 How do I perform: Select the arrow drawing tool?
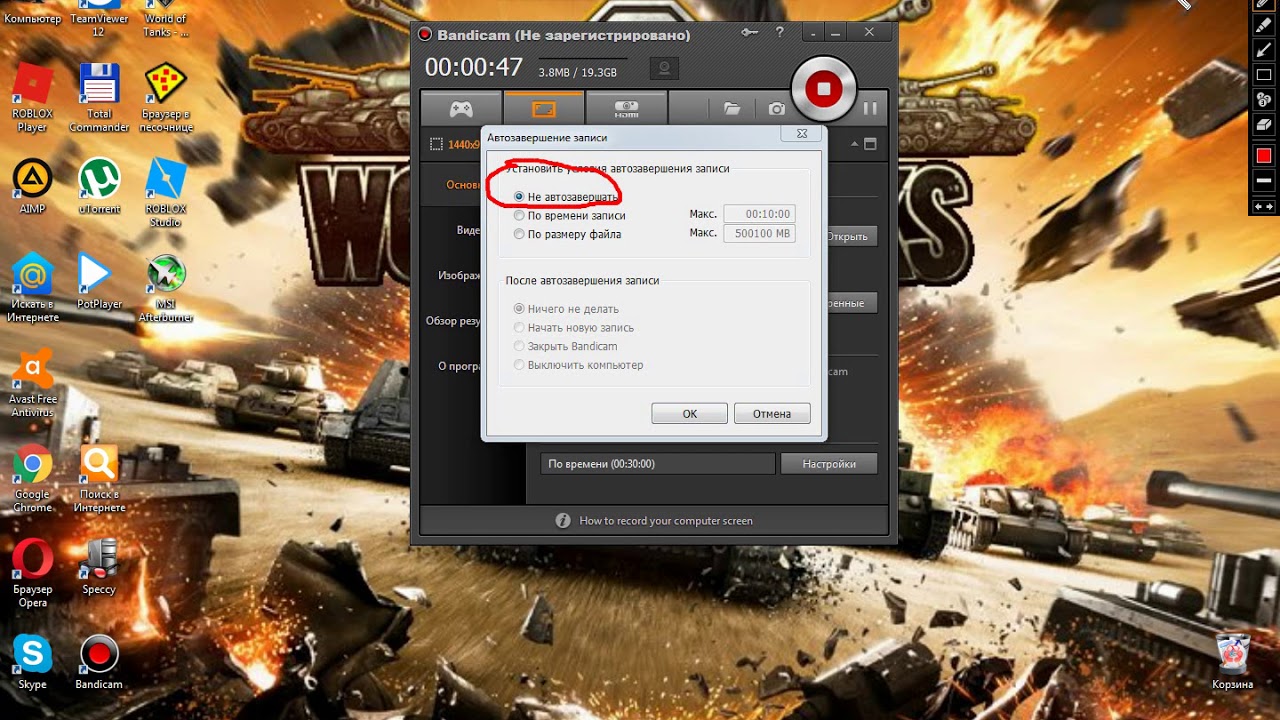click(x=1264, y=50)
